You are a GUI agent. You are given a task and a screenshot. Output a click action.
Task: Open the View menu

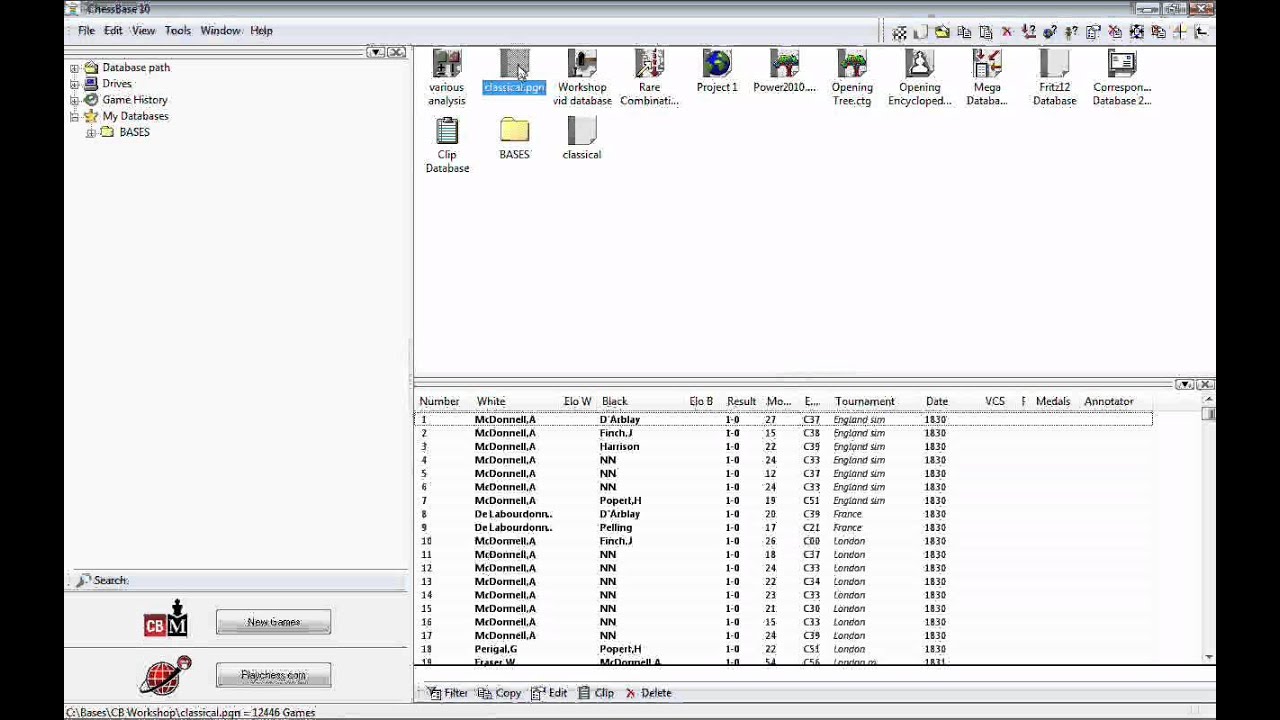(143, 31)
